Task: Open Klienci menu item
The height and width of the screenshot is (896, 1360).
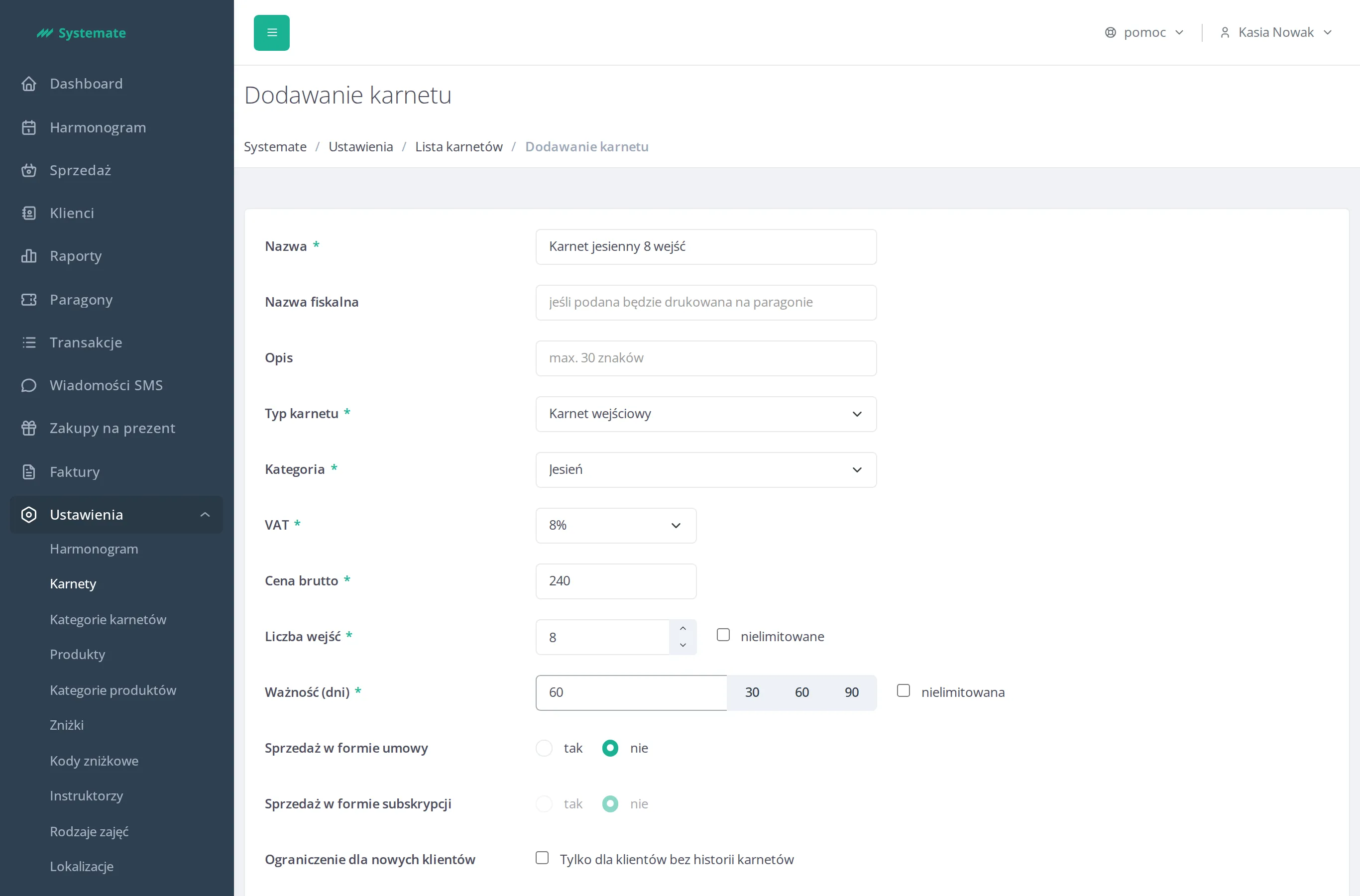Action: pos(72,213)
